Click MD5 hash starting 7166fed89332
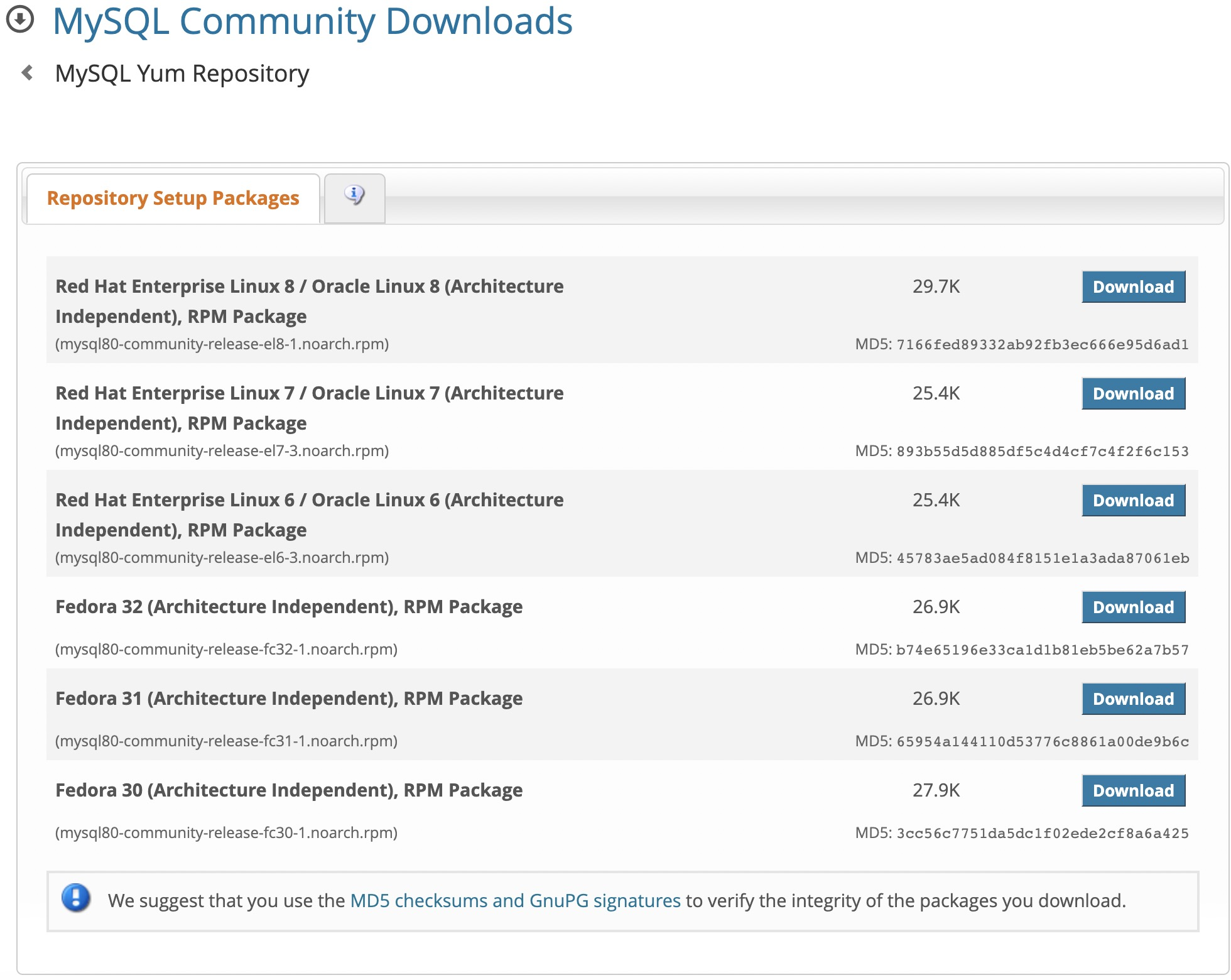 click(1043, 345)
